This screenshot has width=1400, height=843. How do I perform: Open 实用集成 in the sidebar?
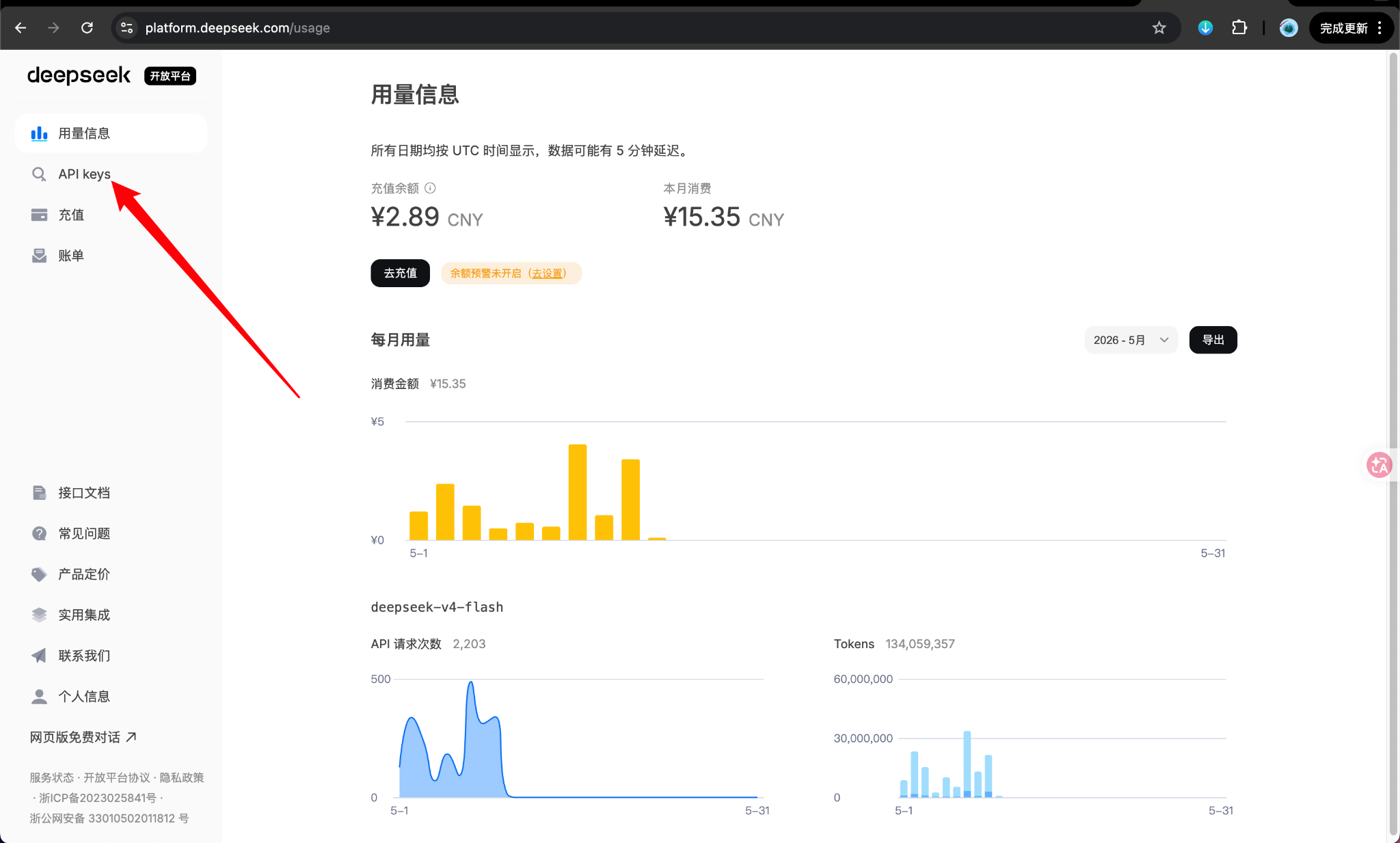click(111, 615)
